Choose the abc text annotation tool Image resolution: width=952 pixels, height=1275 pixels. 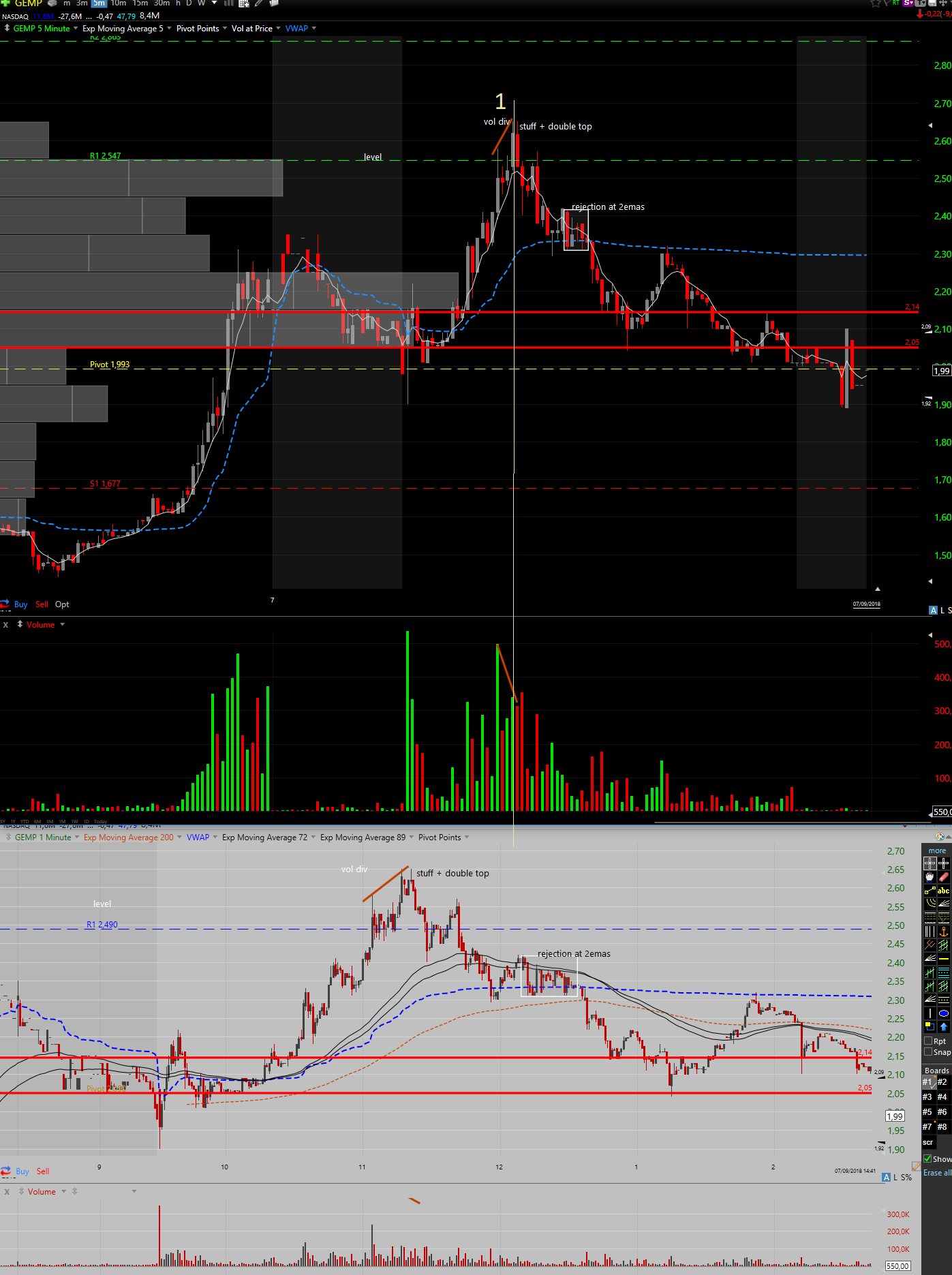(944, 890)
